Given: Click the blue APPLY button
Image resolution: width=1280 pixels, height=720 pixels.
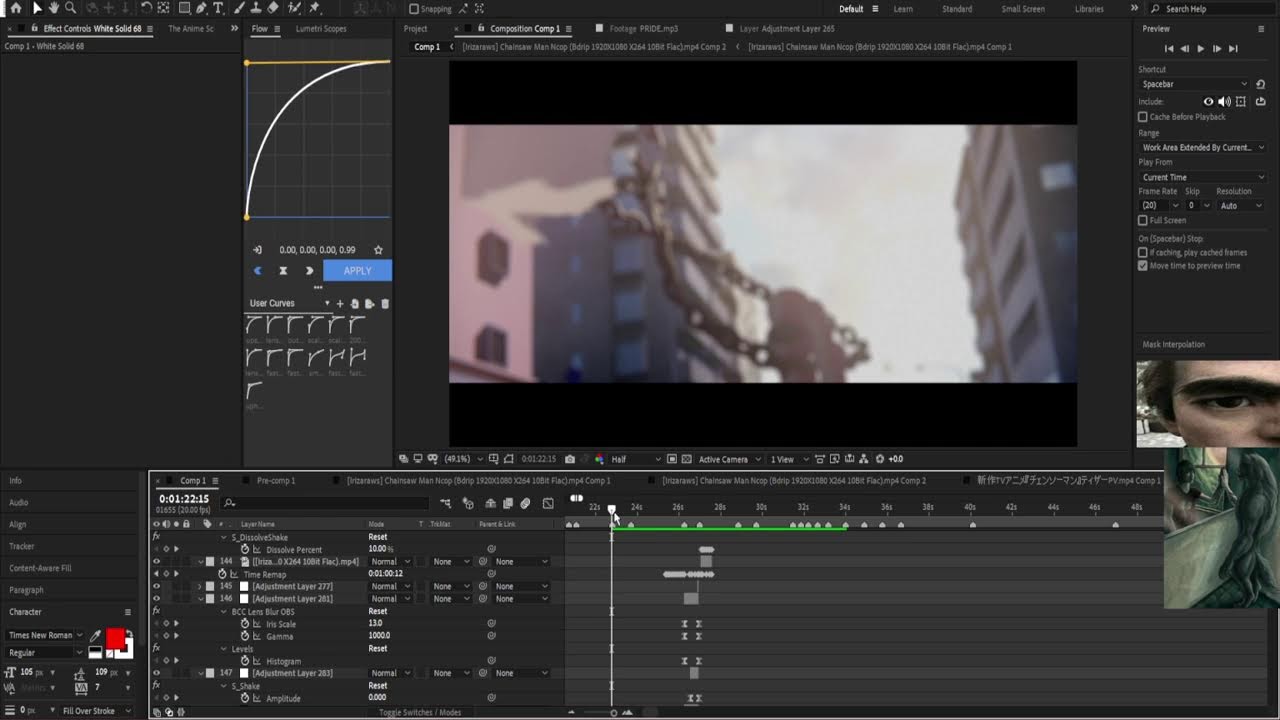Looking at the screenshot, I should pyautogui.click(x=357, y=271).
